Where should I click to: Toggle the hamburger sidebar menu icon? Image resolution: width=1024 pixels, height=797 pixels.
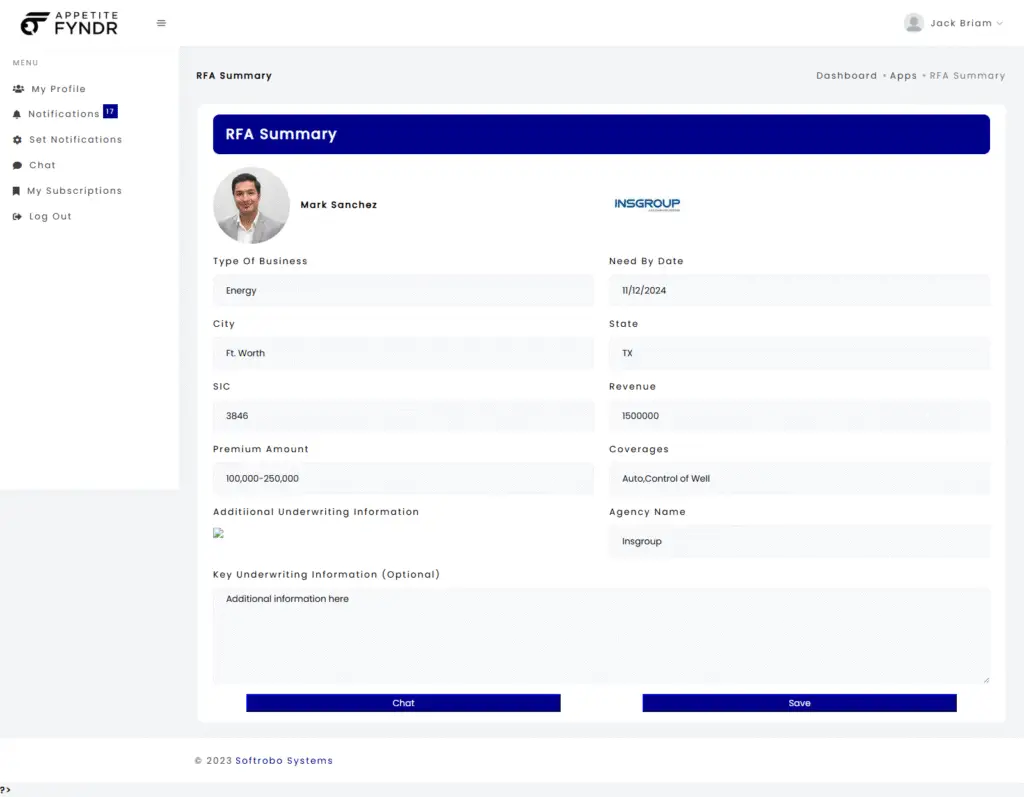pyautogui.click(x=161, y=23)
